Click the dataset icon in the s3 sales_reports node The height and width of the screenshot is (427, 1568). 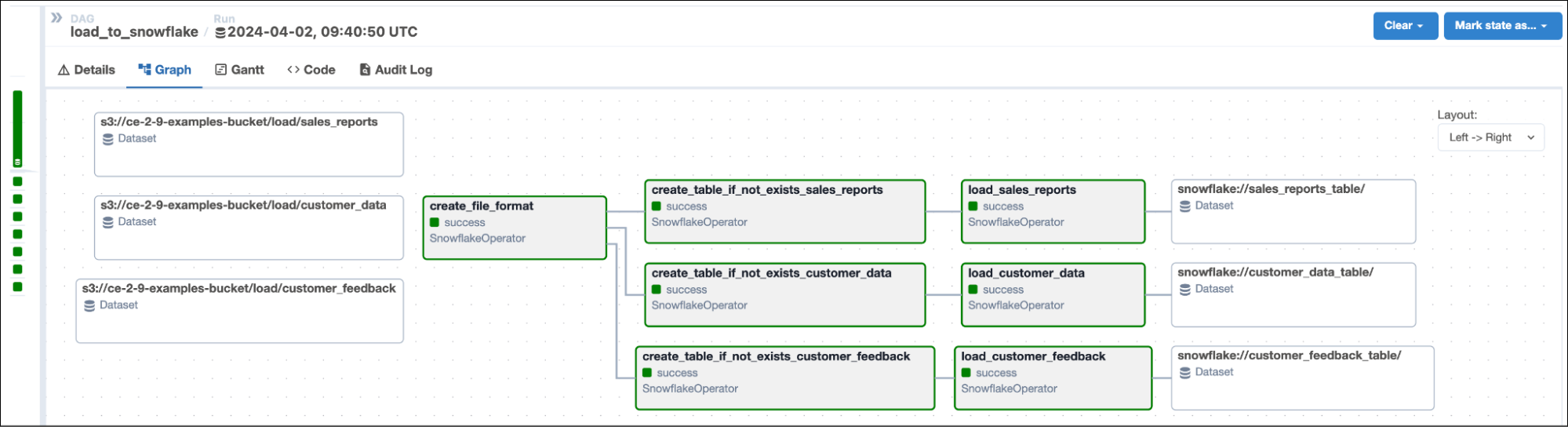click(108, 139)
